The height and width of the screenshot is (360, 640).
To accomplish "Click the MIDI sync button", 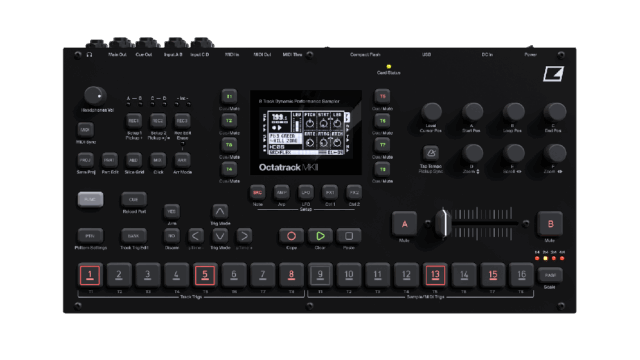I will click(x=85, y=130).
